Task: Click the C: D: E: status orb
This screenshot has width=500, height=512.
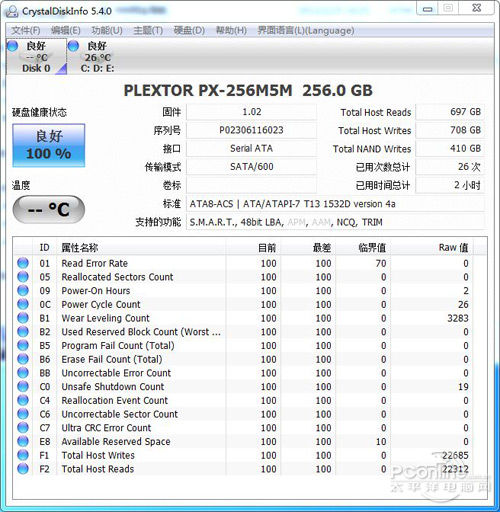Action: (73, 46)
